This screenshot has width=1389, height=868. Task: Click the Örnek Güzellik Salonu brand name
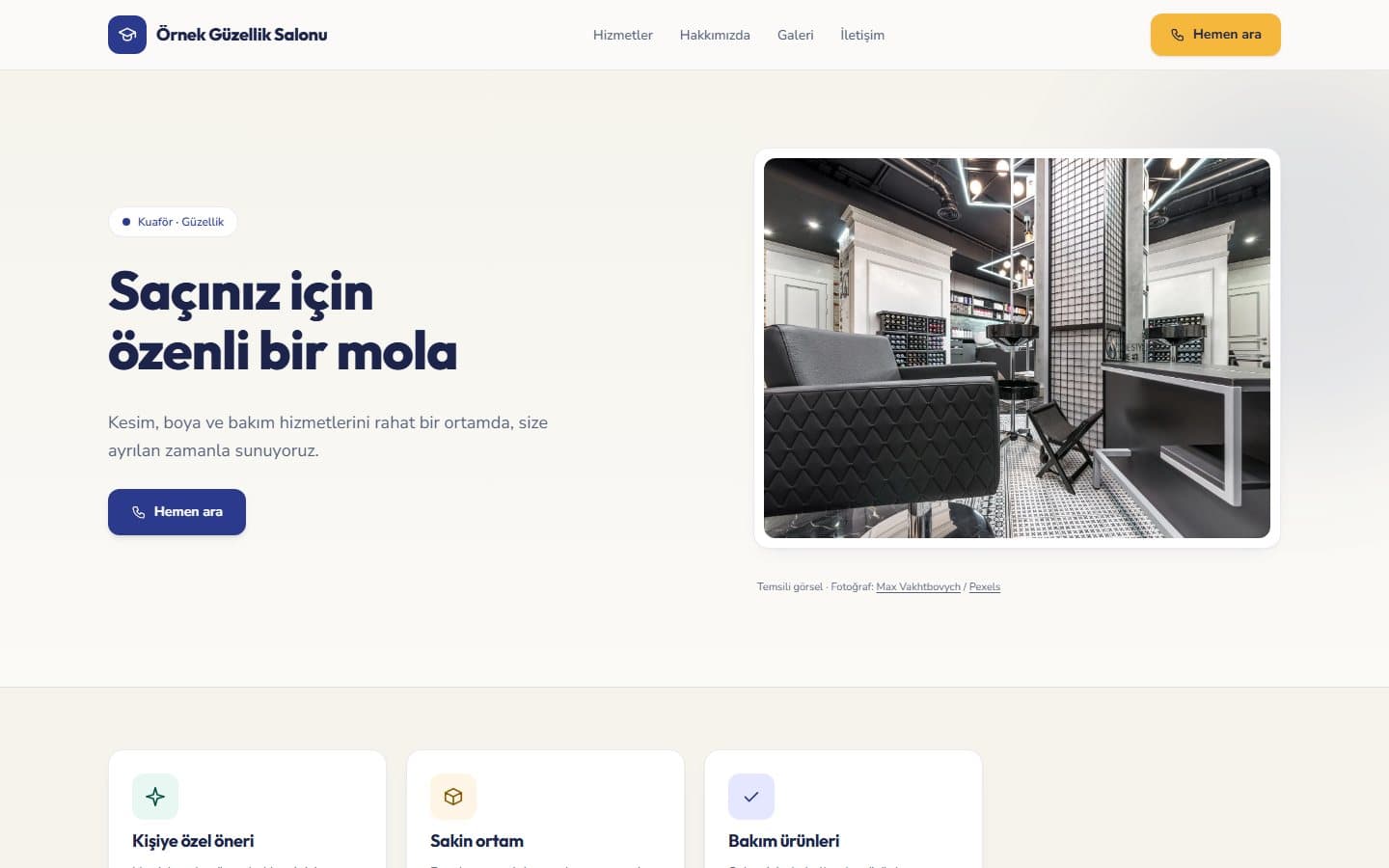coord(242,35)
